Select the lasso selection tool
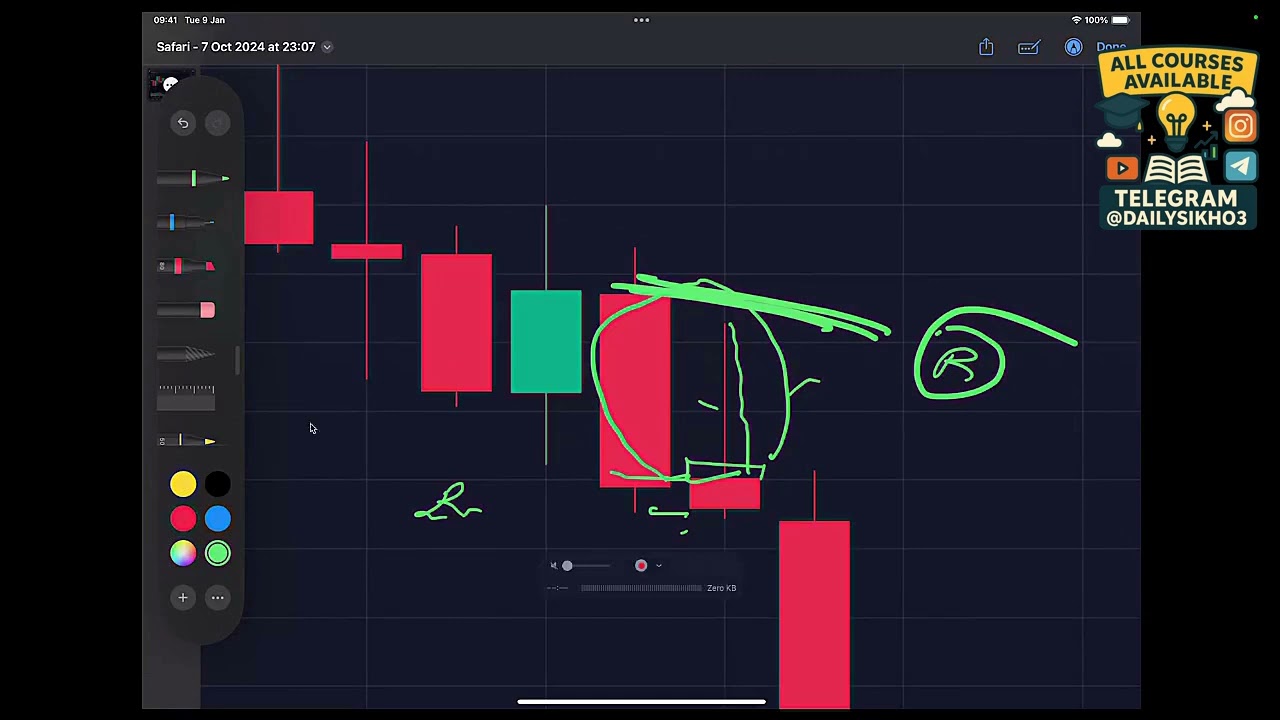This screenshot has height=720, width=1280. [x=186, y=354]
